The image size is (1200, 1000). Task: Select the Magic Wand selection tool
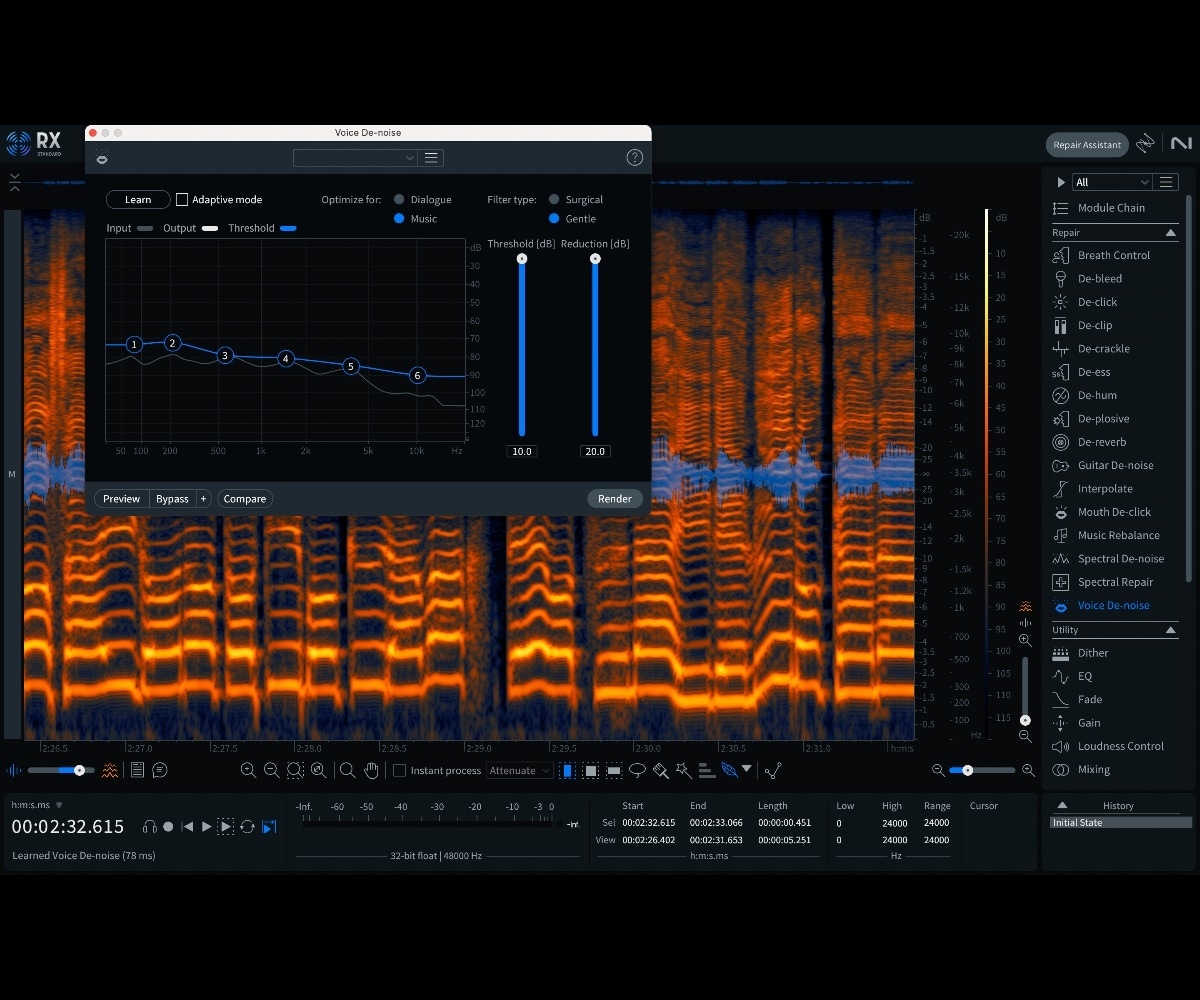pyautogui.click(x=684, y=770)
